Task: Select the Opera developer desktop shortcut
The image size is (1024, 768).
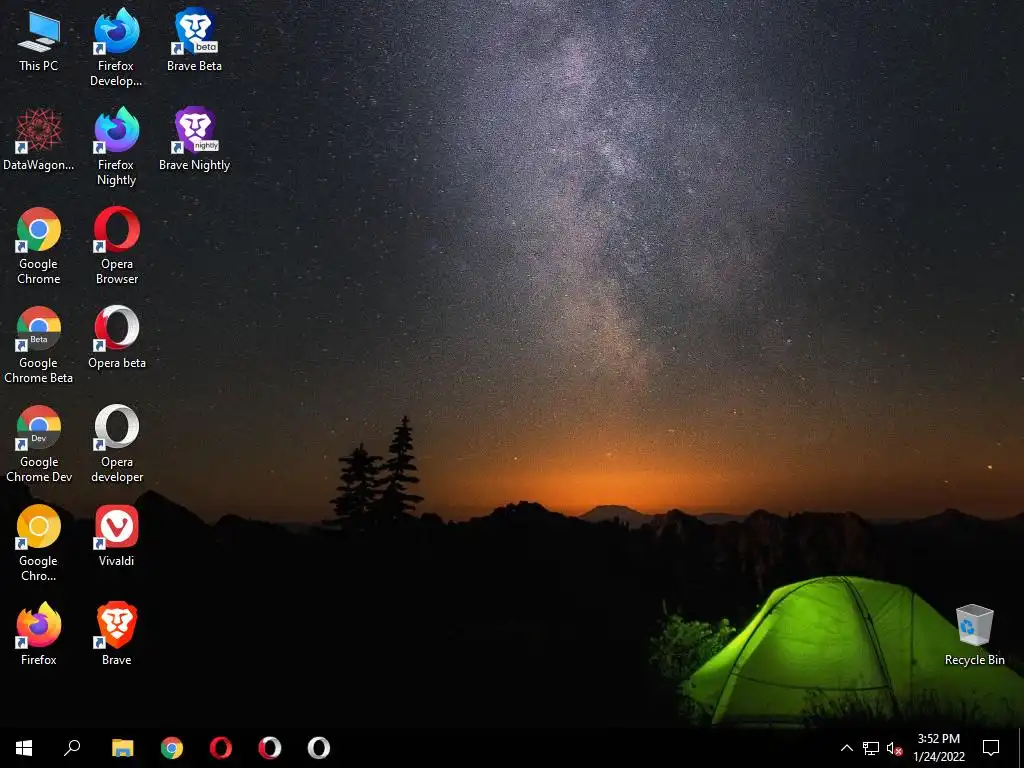Action: (117, 444)
